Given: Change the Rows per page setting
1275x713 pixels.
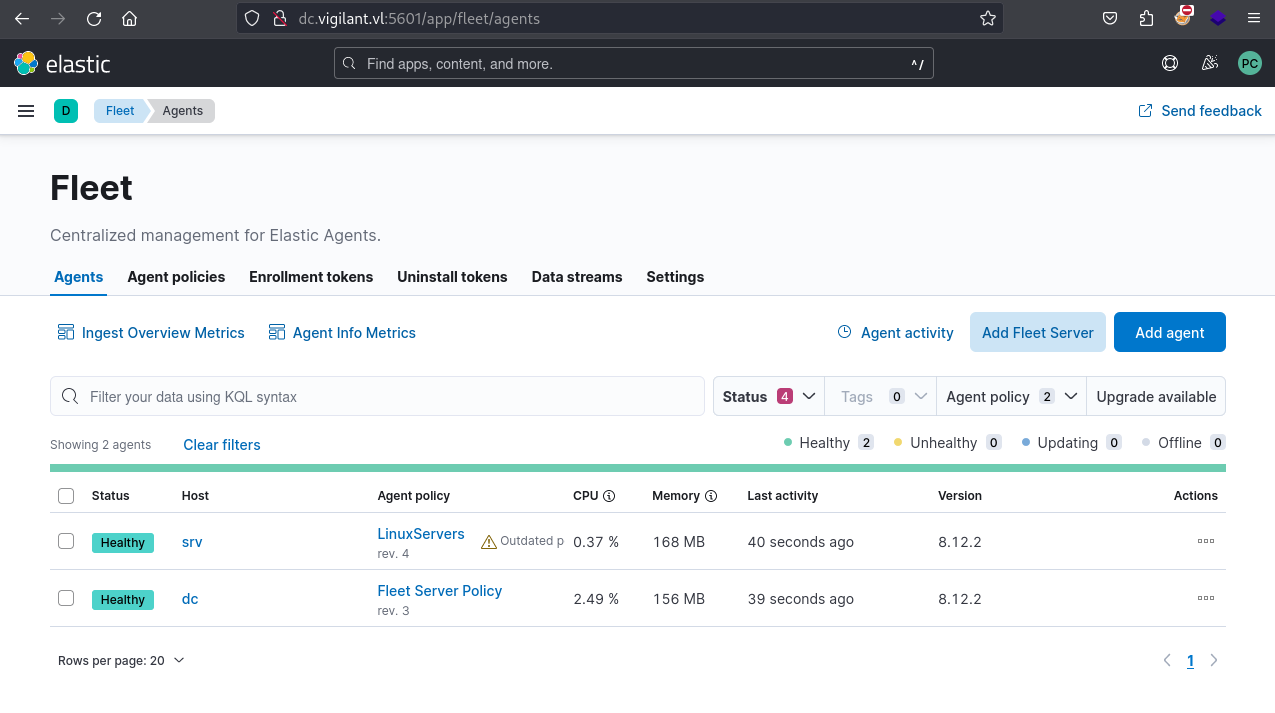Looking at the screenshot, I should [121, 660].
